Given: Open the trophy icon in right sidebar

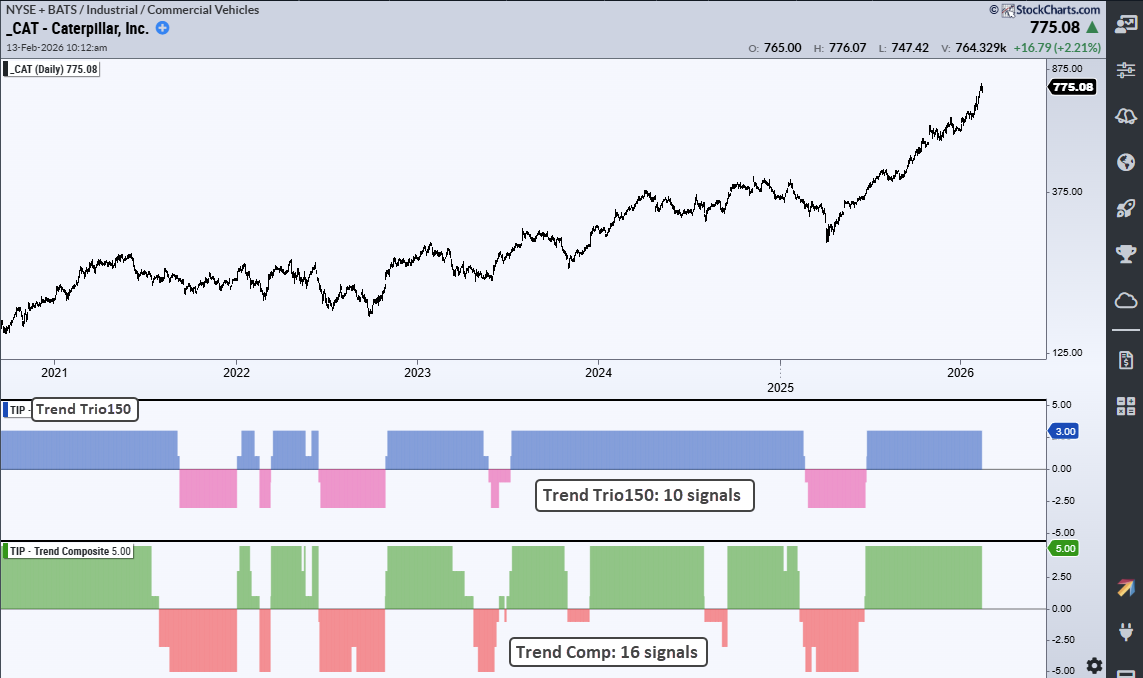Looking at the screenshot, I should (x=1125, y=254).
